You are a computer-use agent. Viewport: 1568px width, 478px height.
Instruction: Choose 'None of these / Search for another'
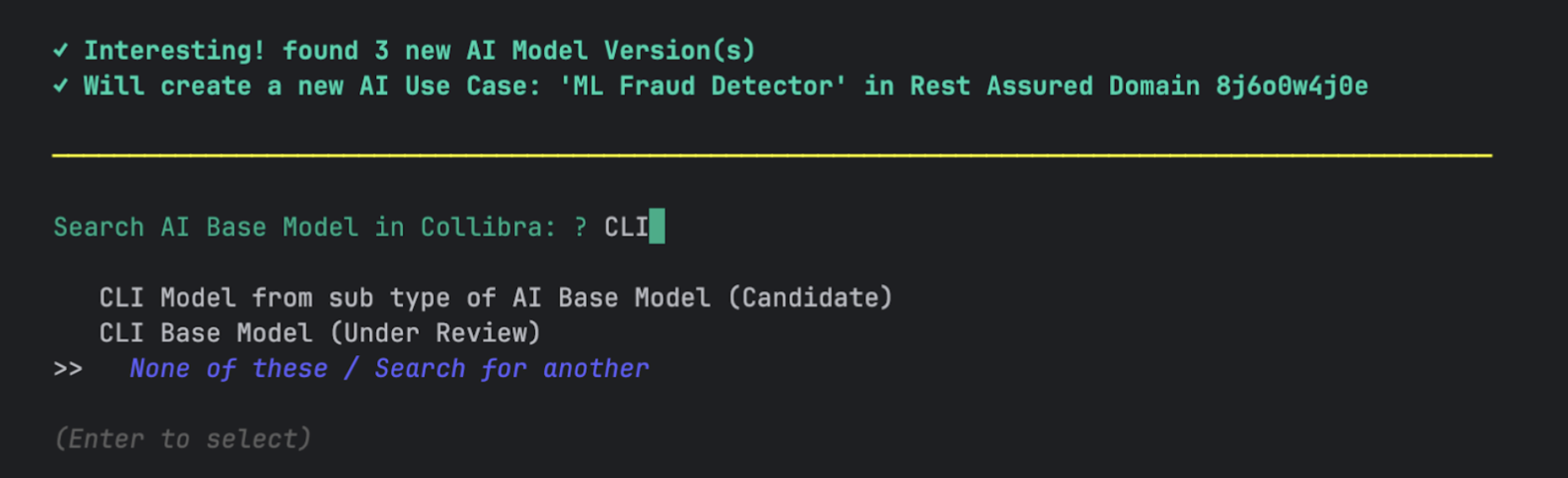(x=388, y=369)
